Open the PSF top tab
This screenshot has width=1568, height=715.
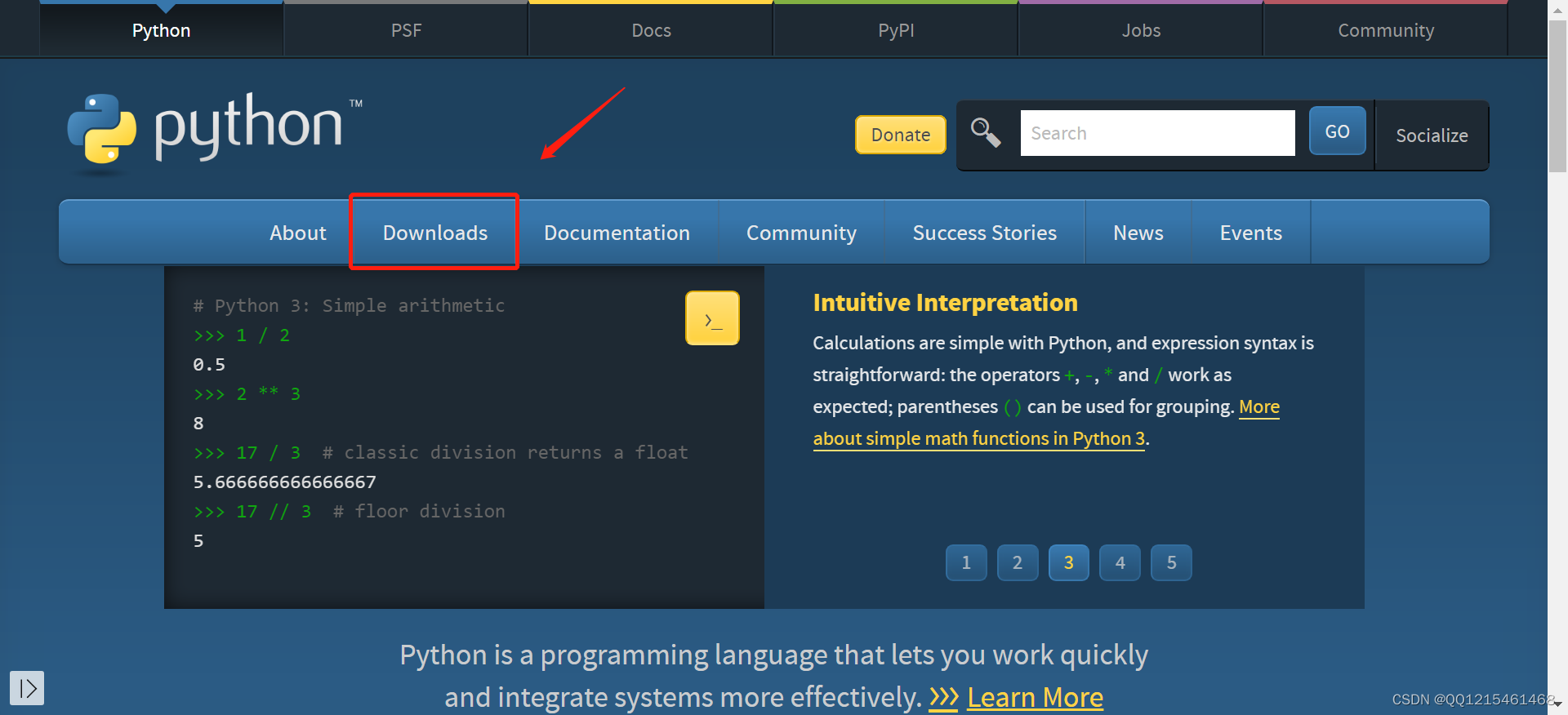(x=406, y=30)
